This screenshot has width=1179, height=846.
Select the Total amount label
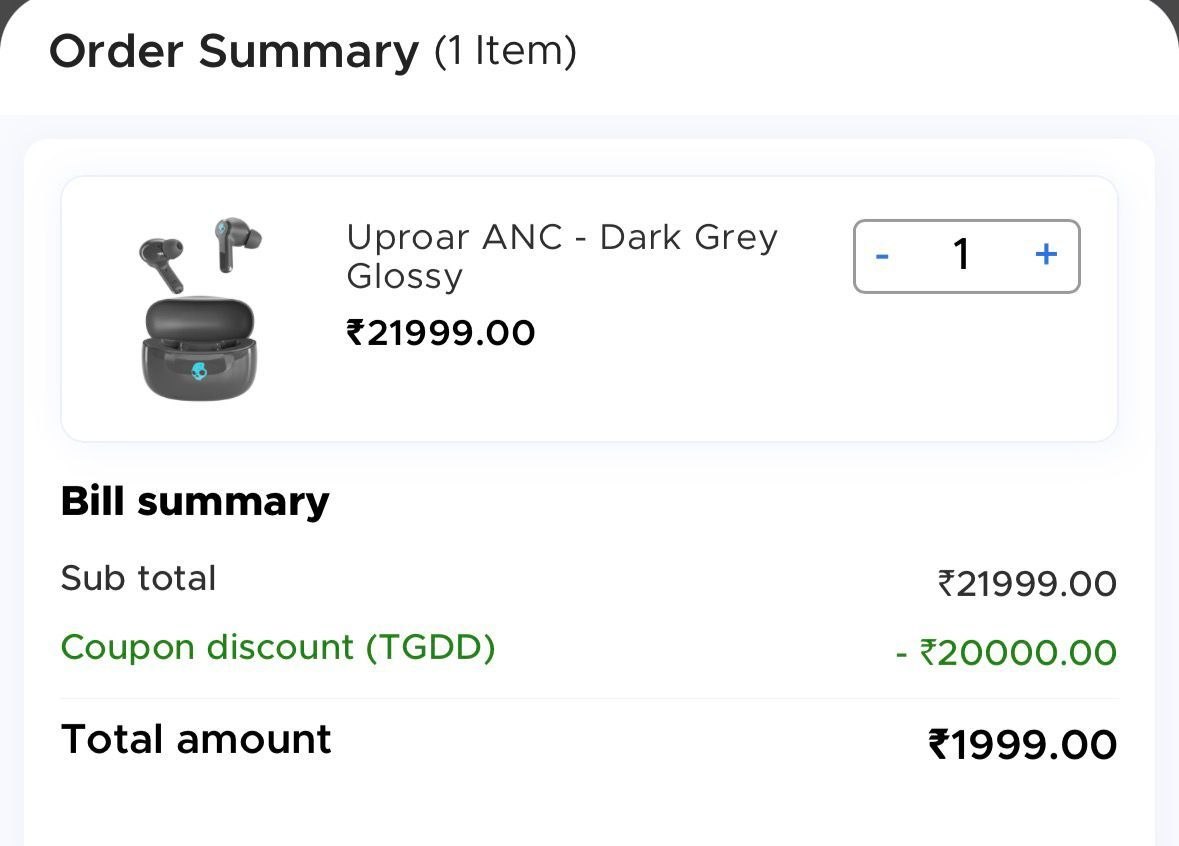196,739
